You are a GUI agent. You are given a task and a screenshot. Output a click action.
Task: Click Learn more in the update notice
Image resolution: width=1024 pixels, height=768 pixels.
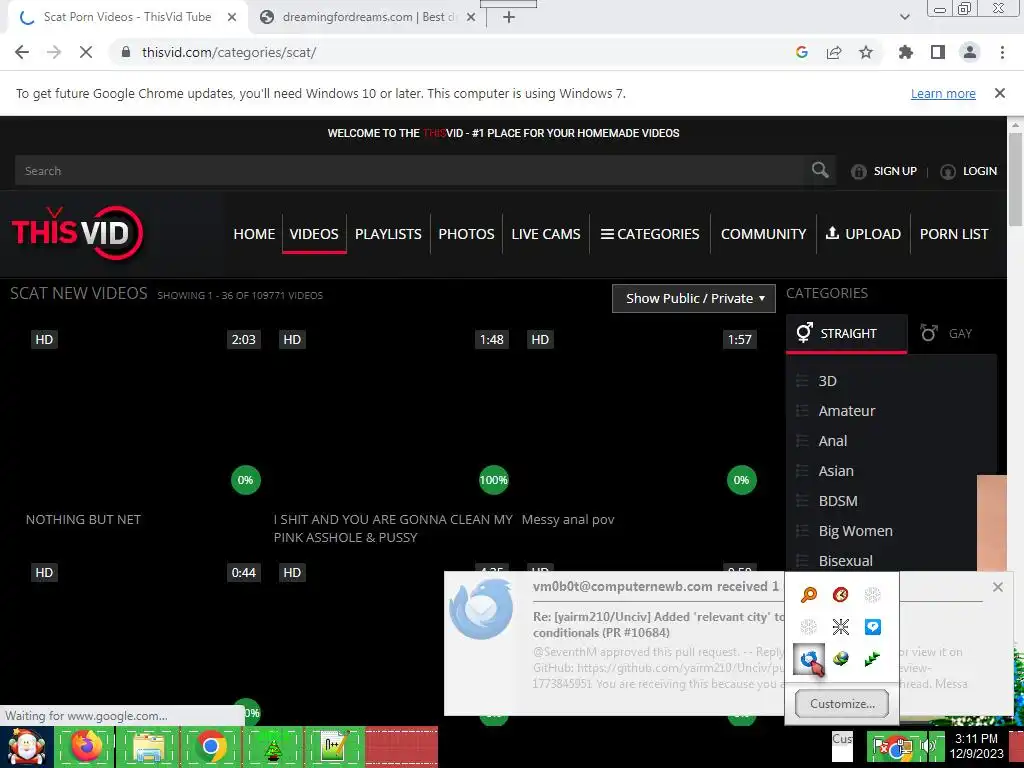point(943,93)
